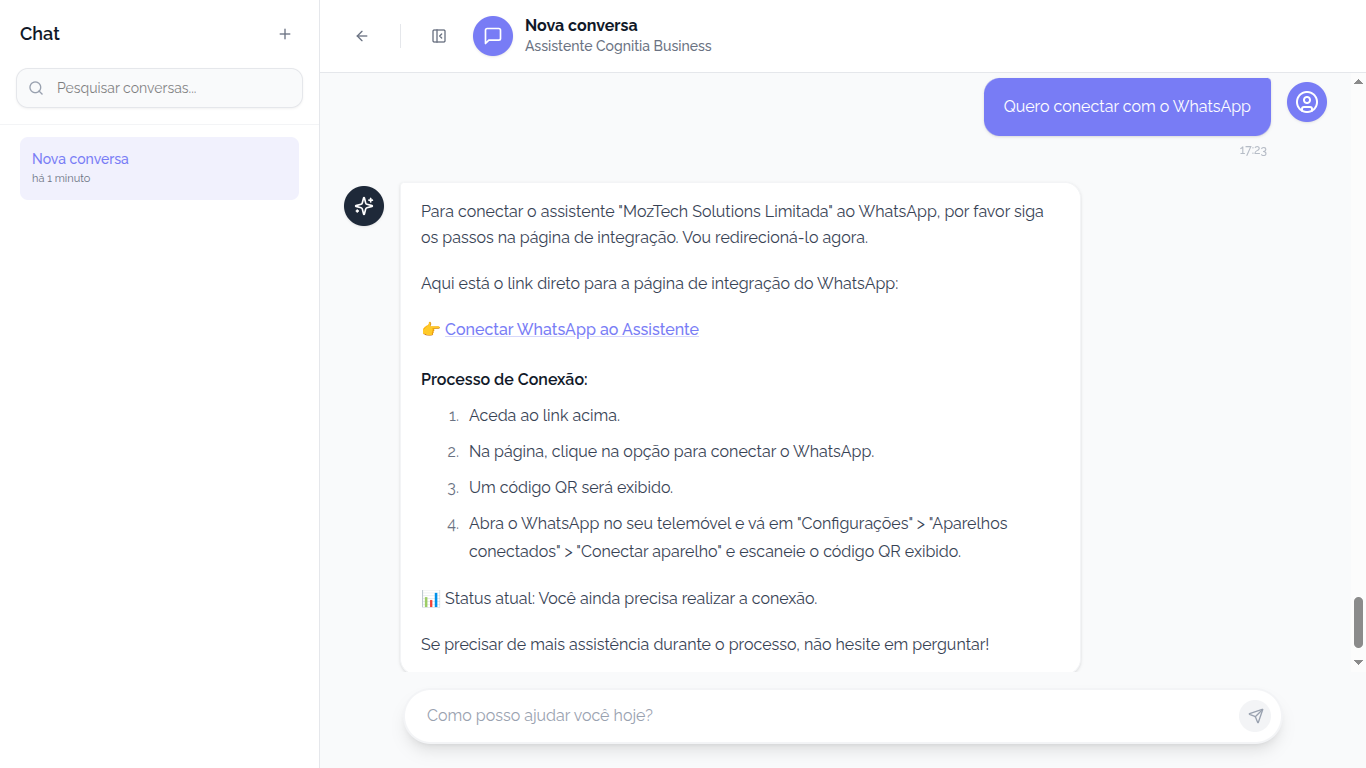This screenshot has width=1366, height=768.
Task: Select the Nova conversa item in the sidebar
Action: tap(159, 168)
